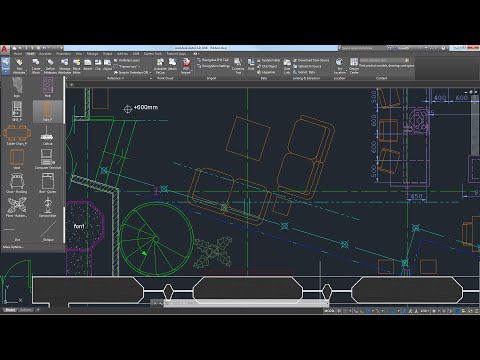Click the Insert block button

tap(6, 65)
